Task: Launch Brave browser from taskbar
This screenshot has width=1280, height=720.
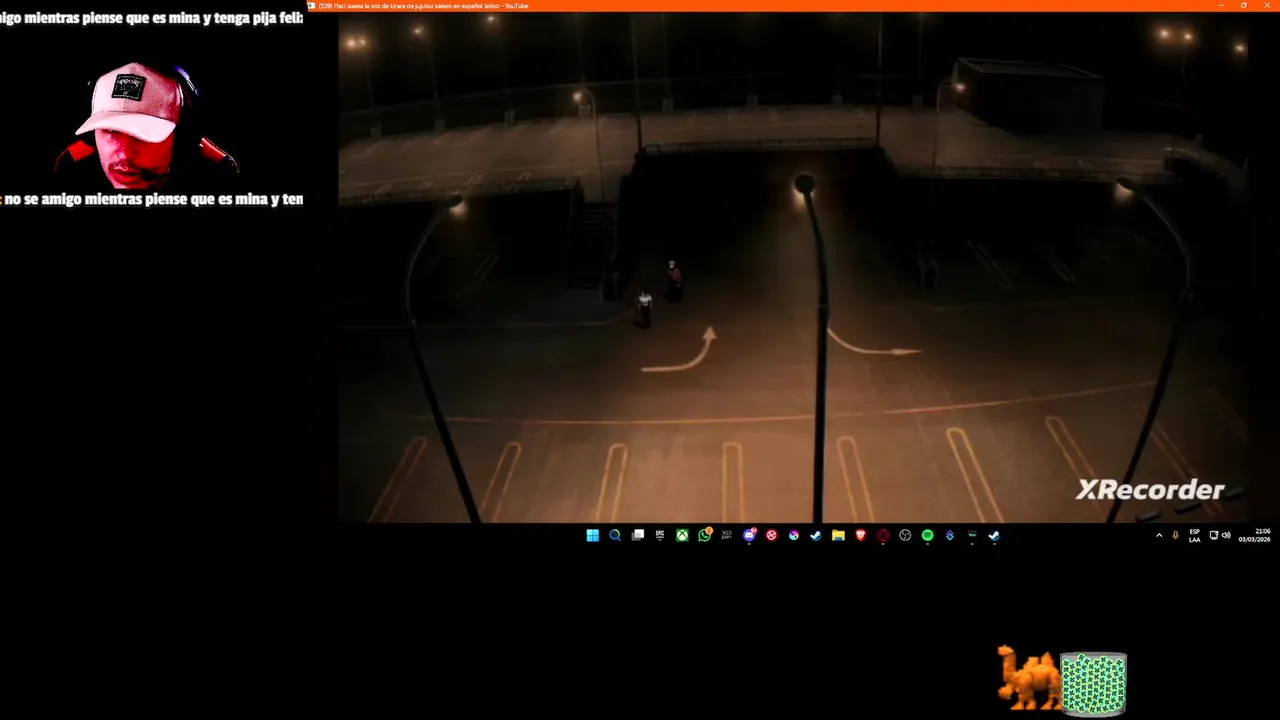Action: coord(860,535)
